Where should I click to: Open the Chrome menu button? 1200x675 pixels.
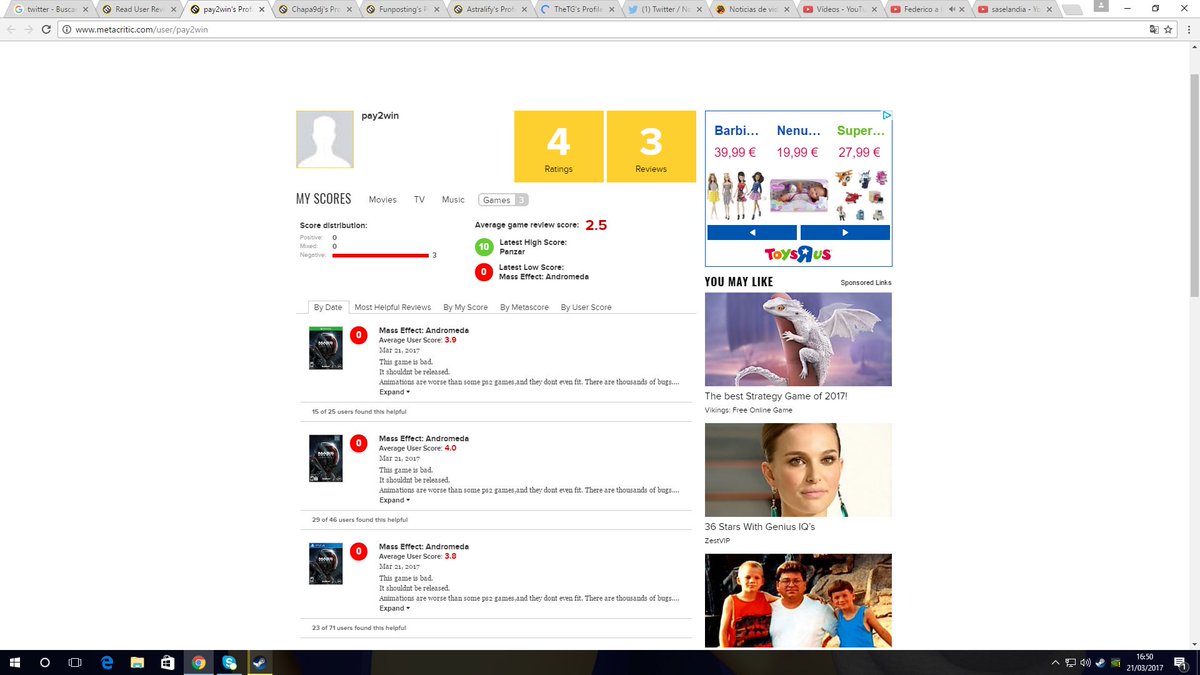[x=1187, y=29]
